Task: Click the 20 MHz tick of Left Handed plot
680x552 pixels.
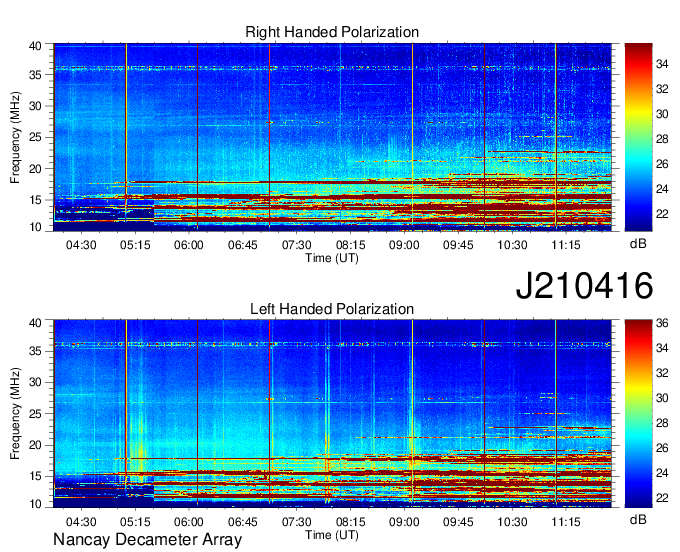Action: click(x=36, y=445)
